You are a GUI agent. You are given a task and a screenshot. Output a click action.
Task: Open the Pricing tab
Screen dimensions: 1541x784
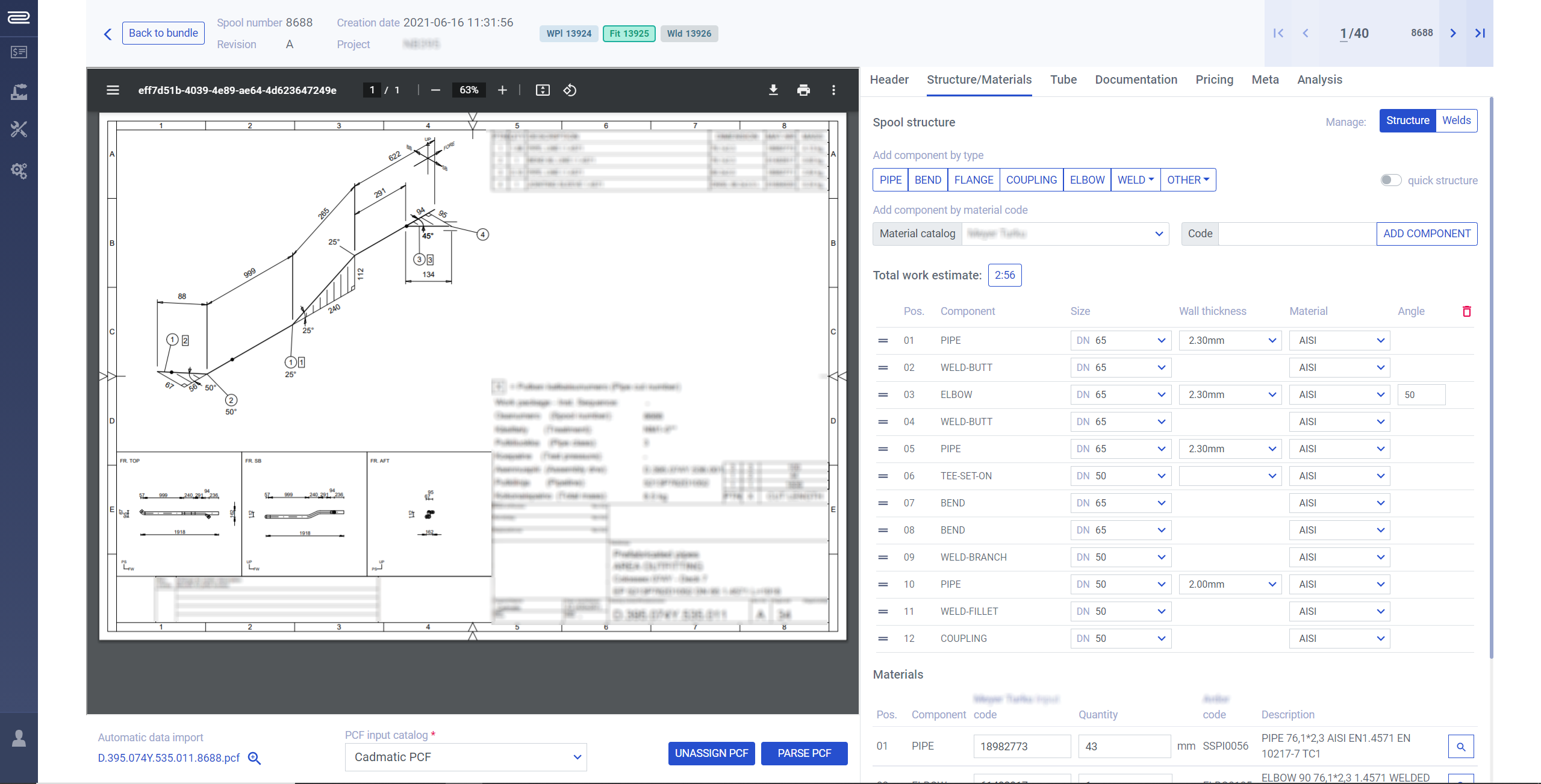[1214, 80]
